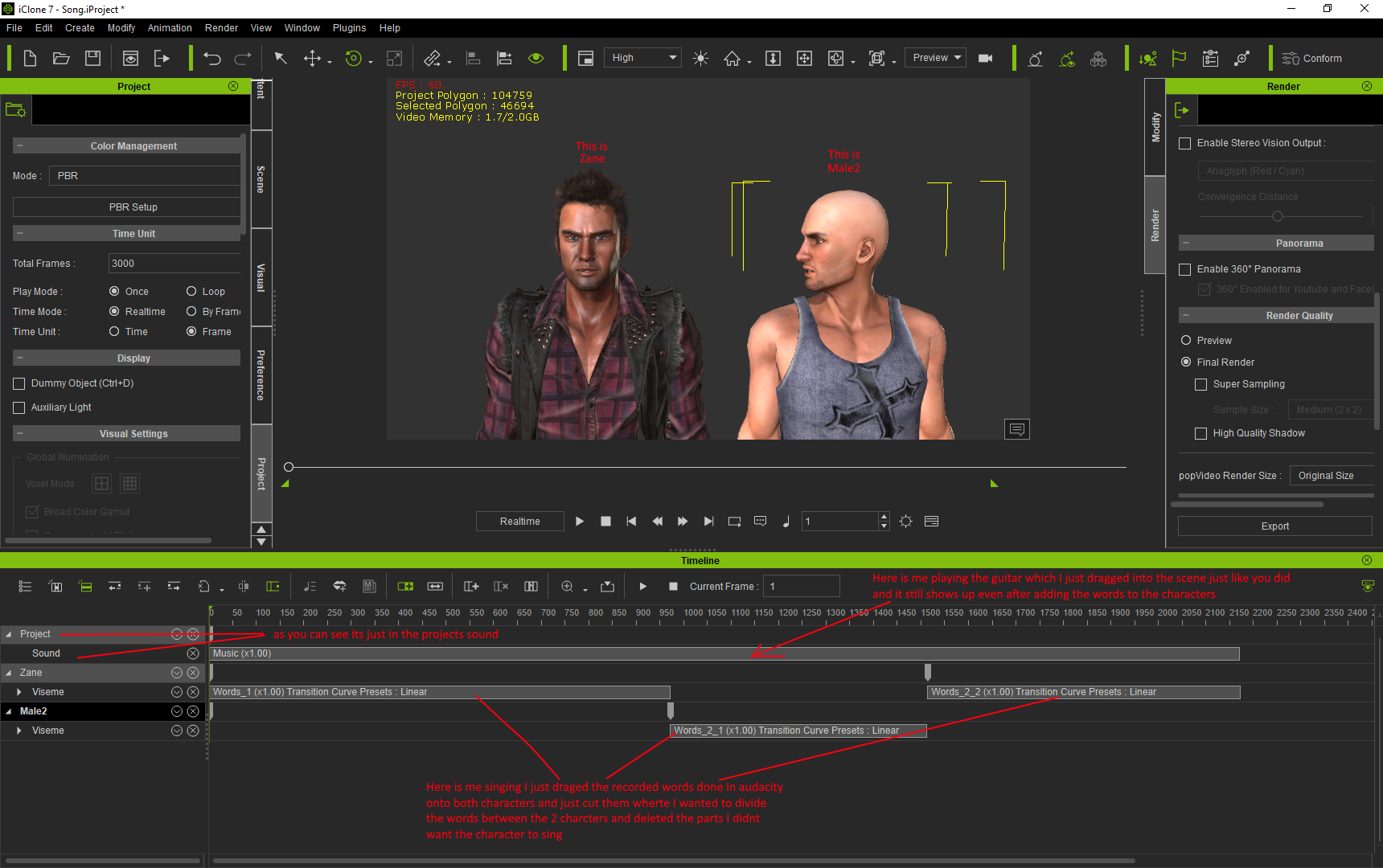Click the New Project icon
The height and width of the screenshot is (868, 1383).
pos(30,58)
